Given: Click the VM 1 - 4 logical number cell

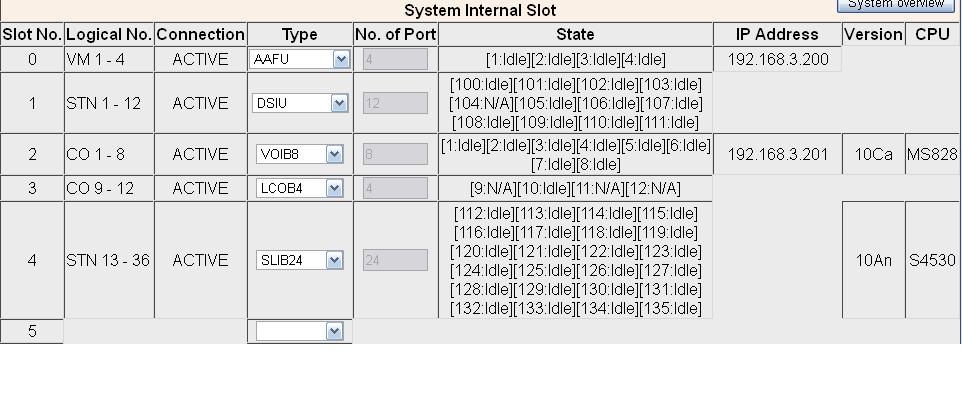Looking at the screenshot, I should point(108,59).
